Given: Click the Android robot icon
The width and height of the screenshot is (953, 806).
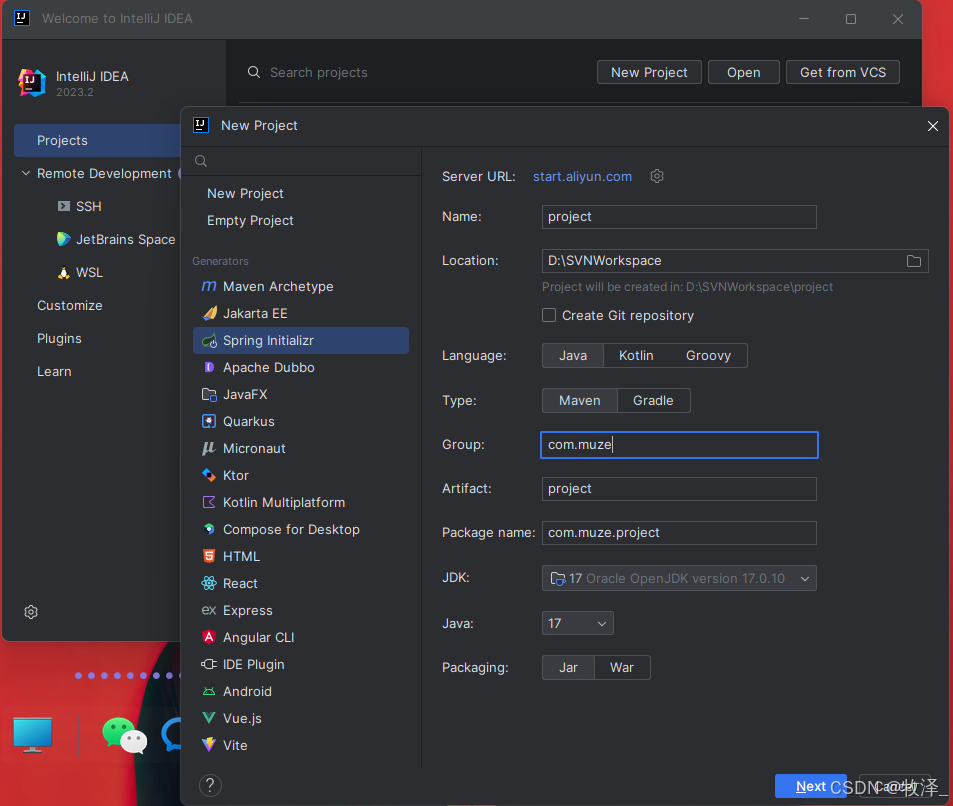Looking at the screenshot, I should [x=209, y=691].
